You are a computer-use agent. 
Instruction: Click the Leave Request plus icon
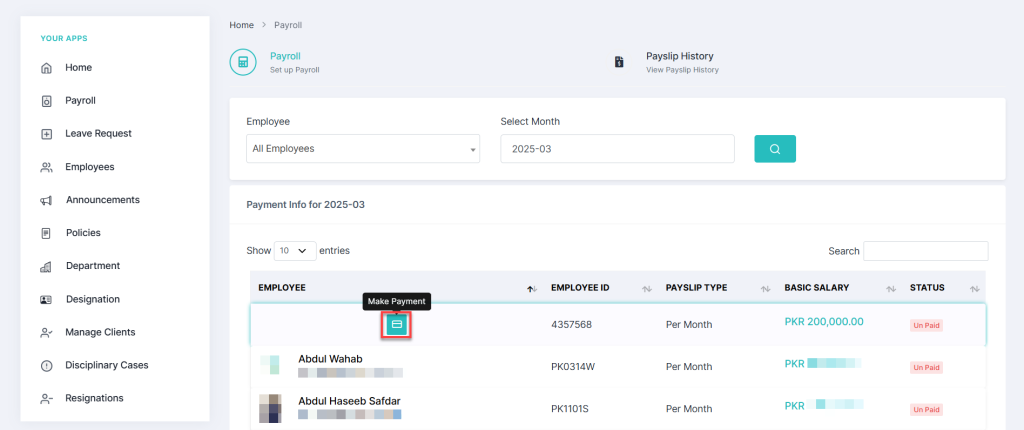point(46,134)
